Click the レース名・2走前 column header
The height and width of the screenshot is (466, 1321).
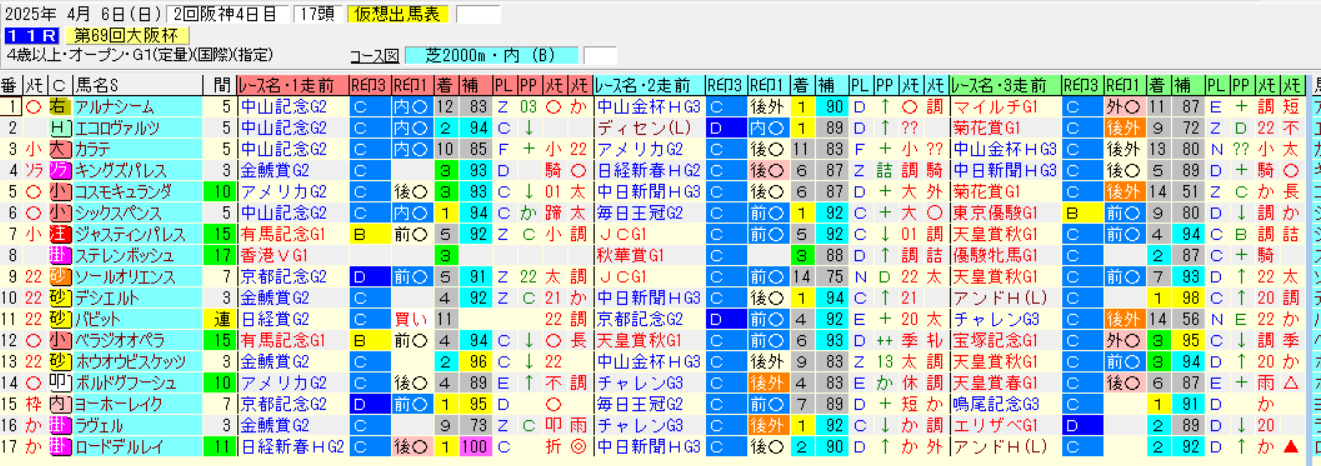click(x=649, y=85)
